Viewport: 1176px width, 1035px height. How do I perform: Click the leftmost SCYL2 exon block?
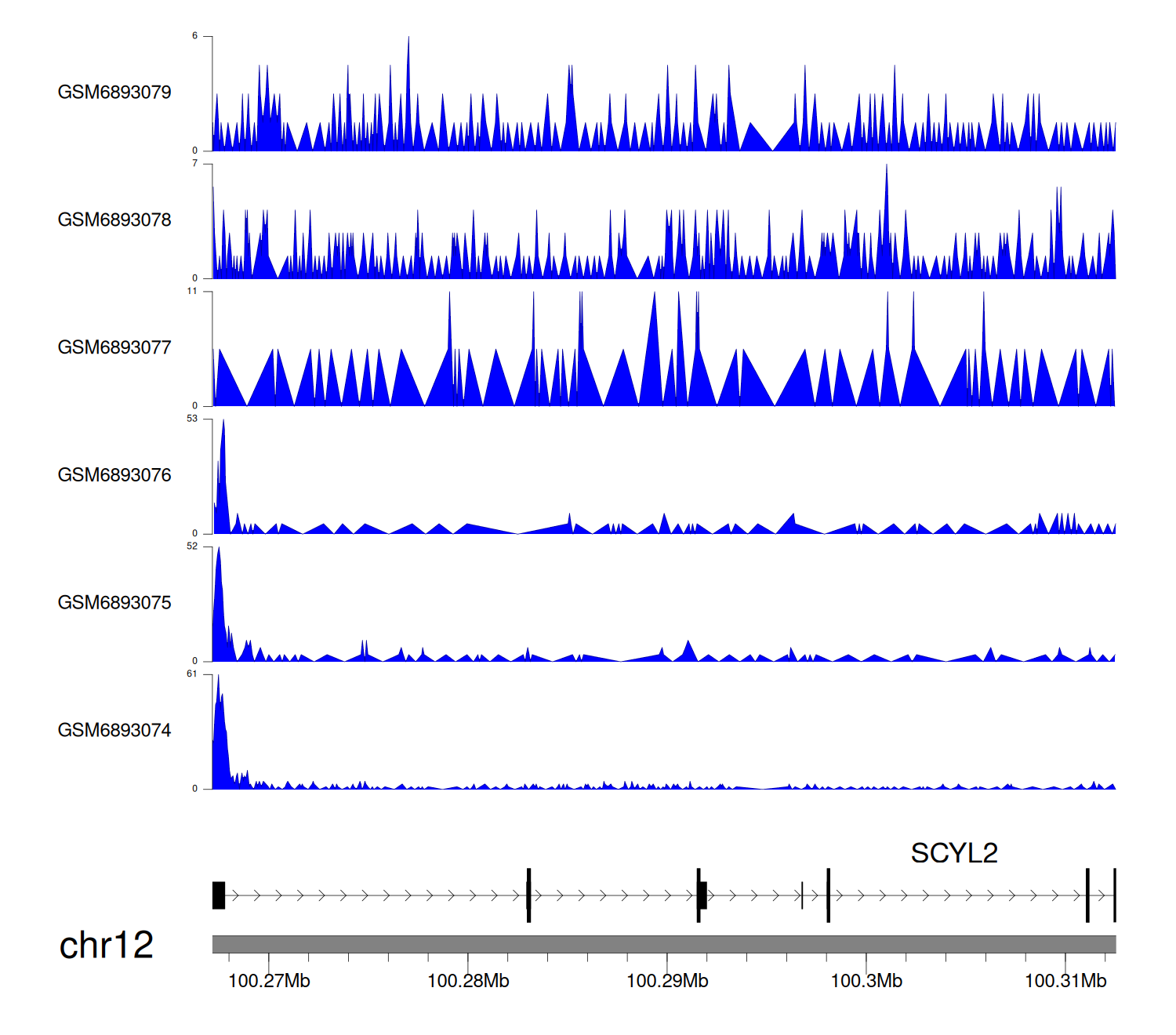pos(219,895)
